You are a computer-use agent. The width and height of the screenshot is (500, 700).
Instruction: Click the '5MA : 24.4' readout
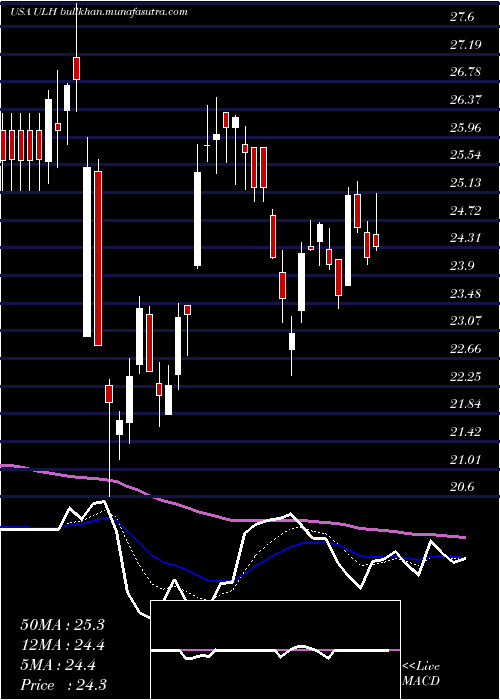tap(58, 665)
